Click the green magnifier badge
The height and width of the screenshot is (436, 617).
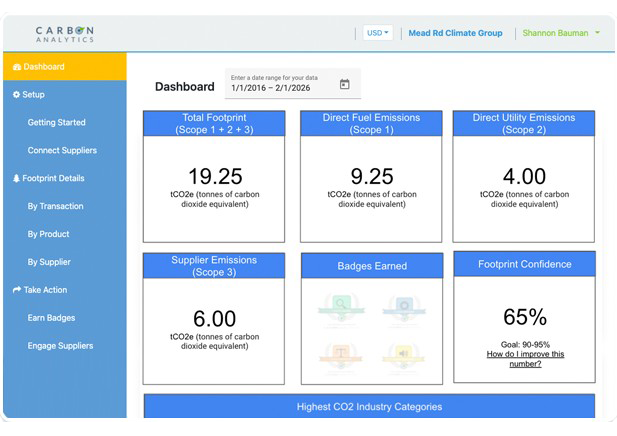[x=342, y=305]
